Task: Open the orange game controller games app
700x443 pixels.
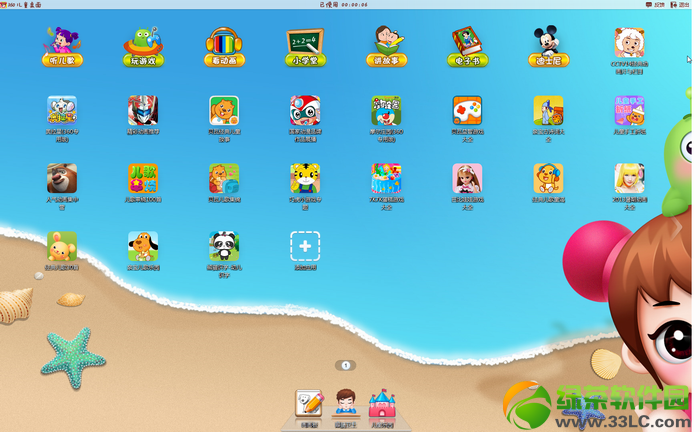Action: (467, 110)
